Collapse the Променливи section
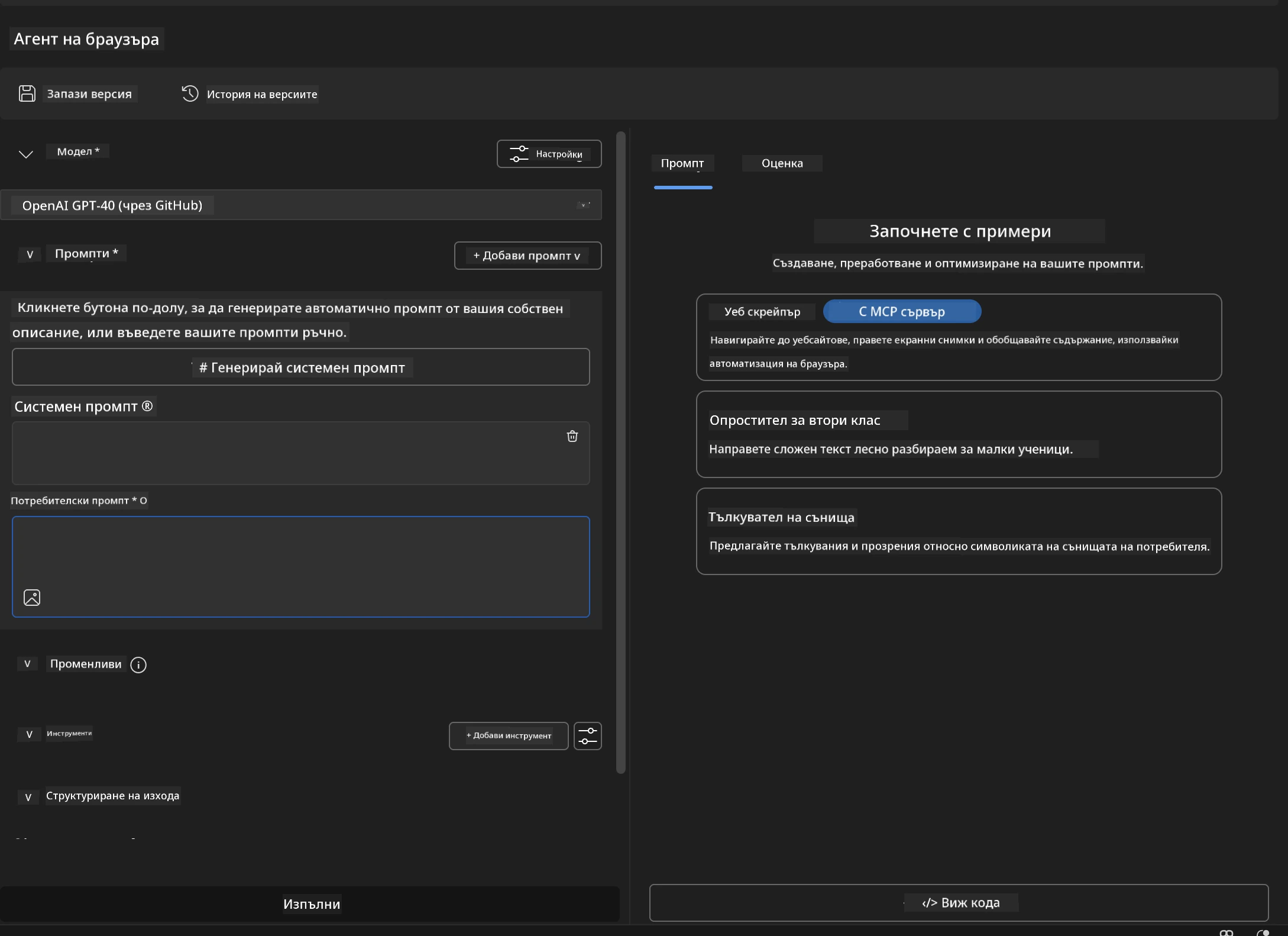The height and width of the screenshot is (936, 1288). click(27, 664)
